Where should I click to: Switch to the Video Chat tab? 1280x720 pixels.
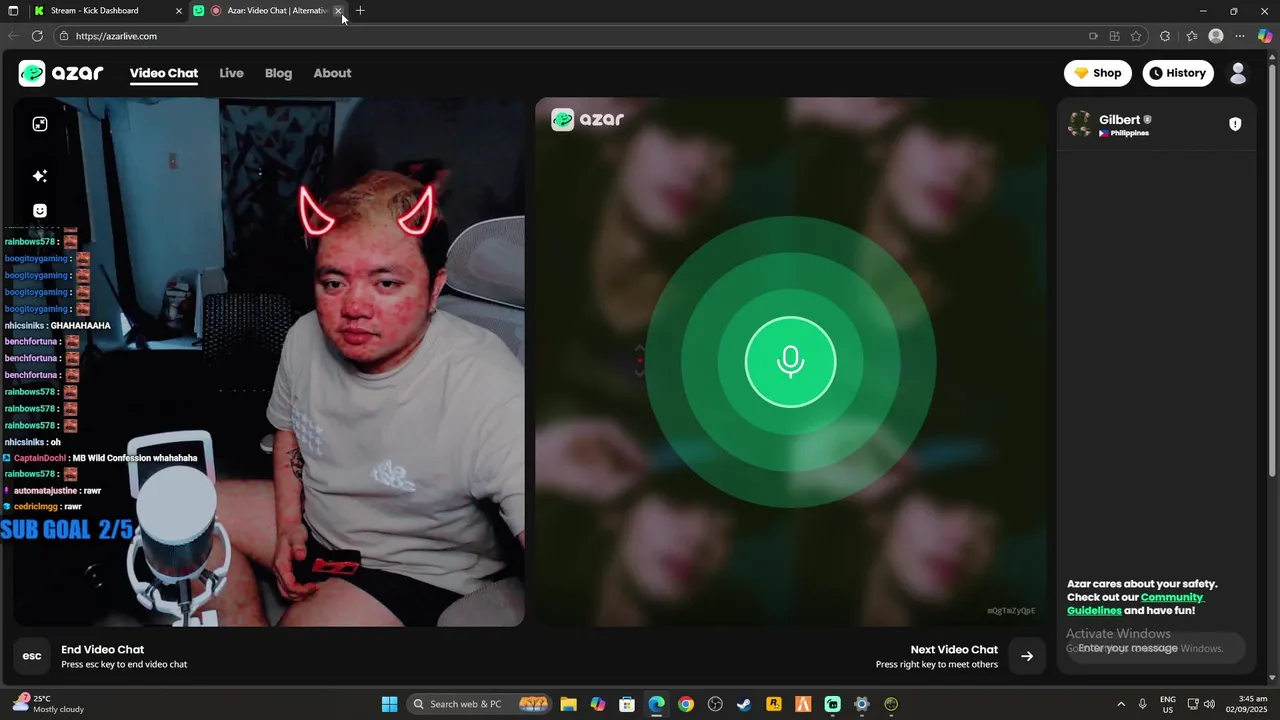point(164,73)
